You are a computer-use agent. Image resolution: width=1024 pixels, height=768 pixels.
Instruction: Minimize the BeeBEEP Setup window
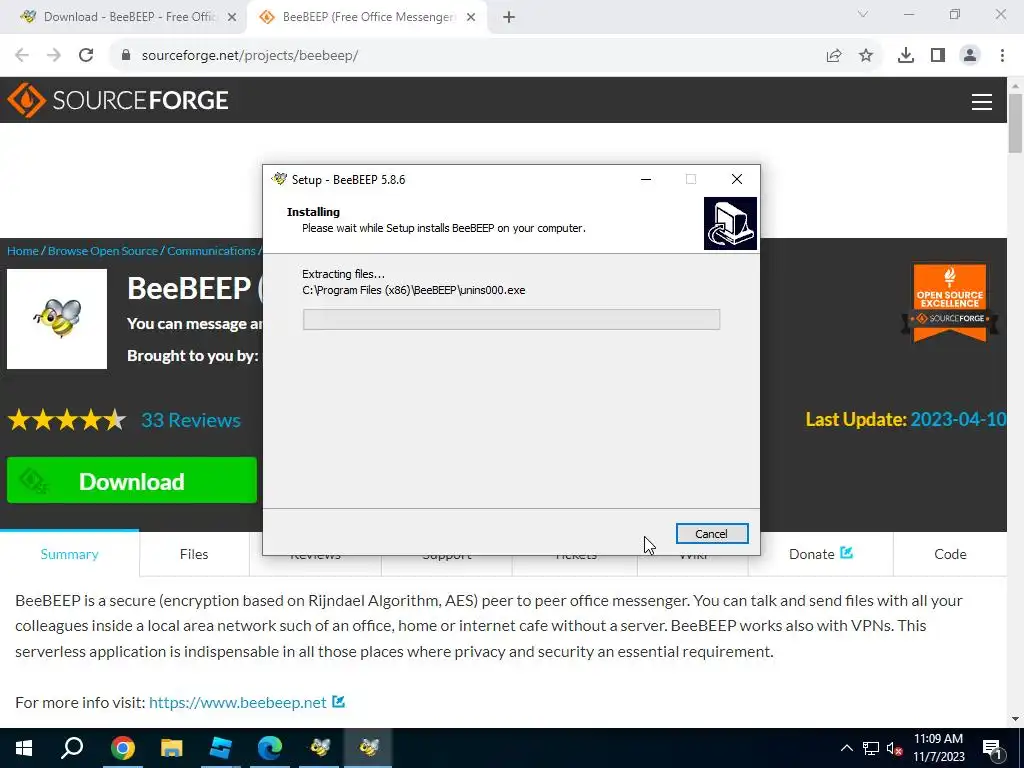646,179
